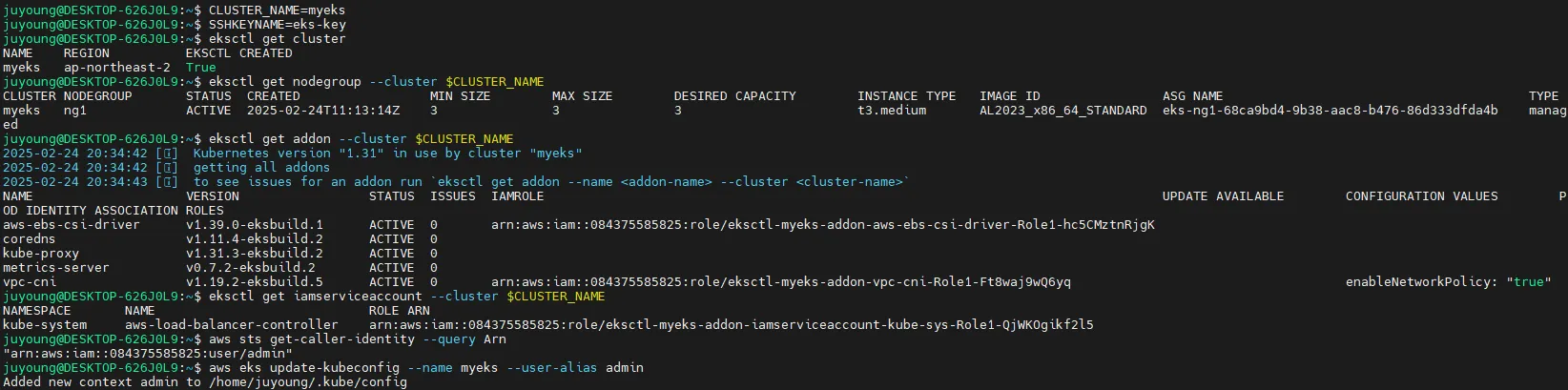This screenshot has height=390, width=1568.
Task: Click the command "eksctl get iamserviceaccount --cluster $CLUSTER_NAME"
Action: pyautogui.click(x=407, y=297)
